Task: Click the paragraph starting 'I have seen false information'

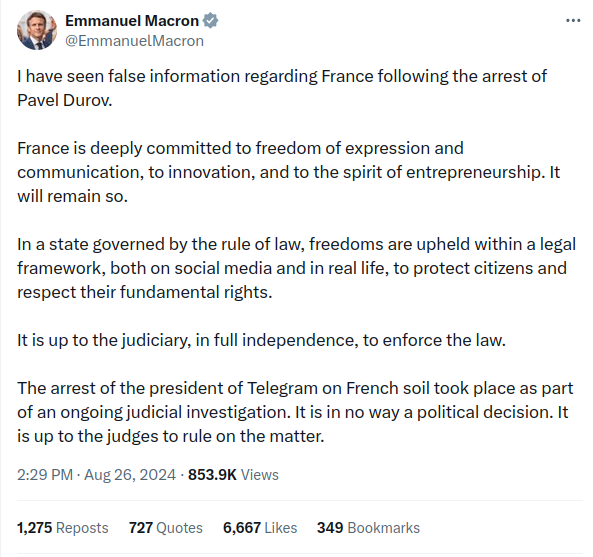Action: coord(282,88)
